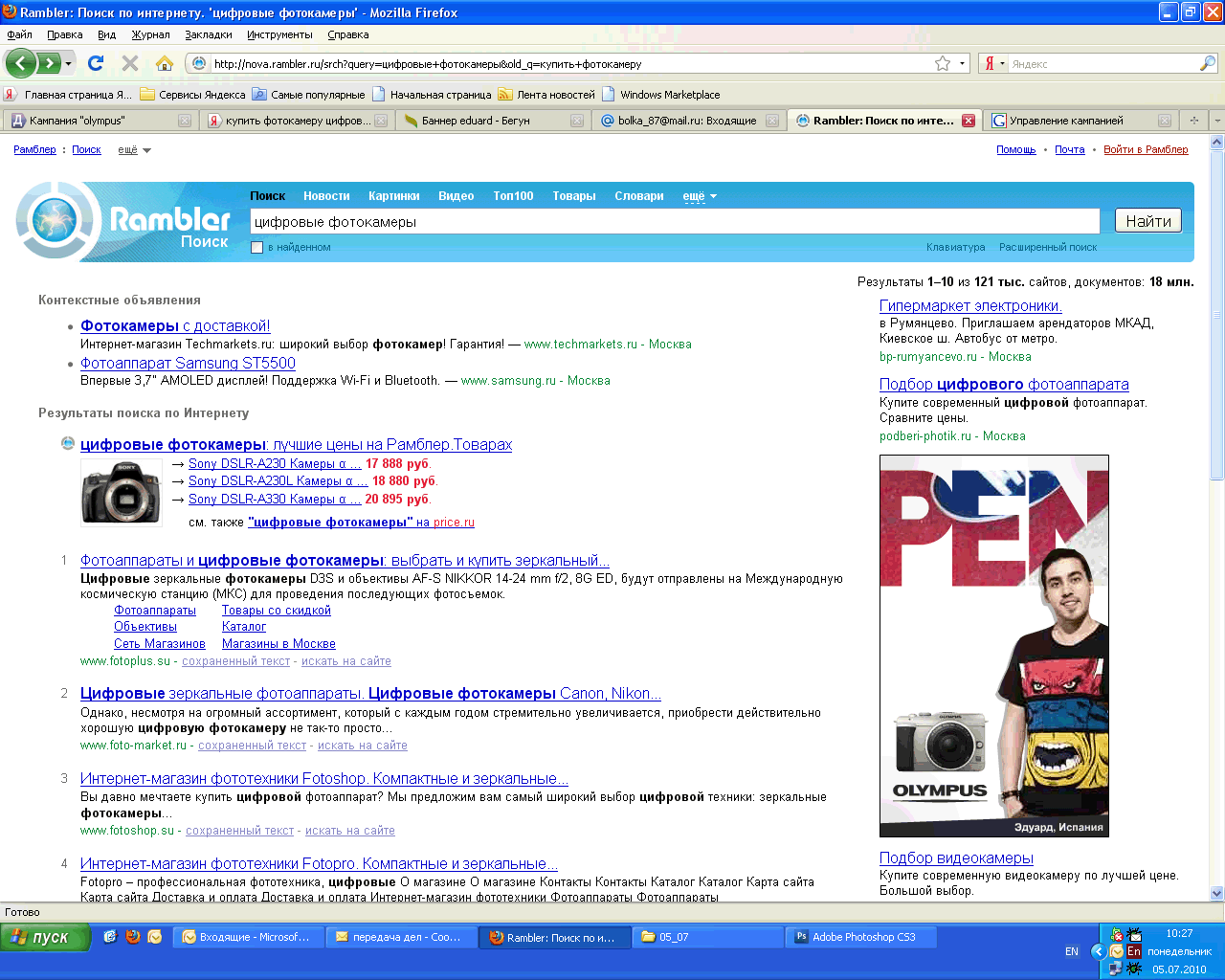Open the Помощь link
The height and width of the screenshot is (980, 1225).
point(1015,150)
